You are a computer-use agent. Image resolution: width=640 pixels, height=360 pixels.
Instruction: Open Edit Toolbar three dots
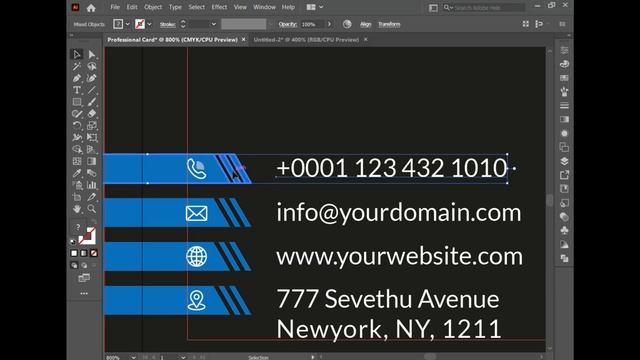click(x=84, y=293)
